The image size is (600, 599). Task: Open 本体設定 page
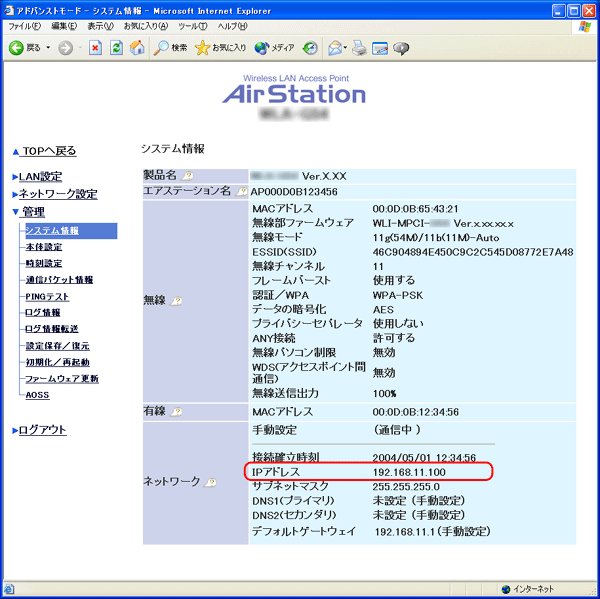pos(44,247)
